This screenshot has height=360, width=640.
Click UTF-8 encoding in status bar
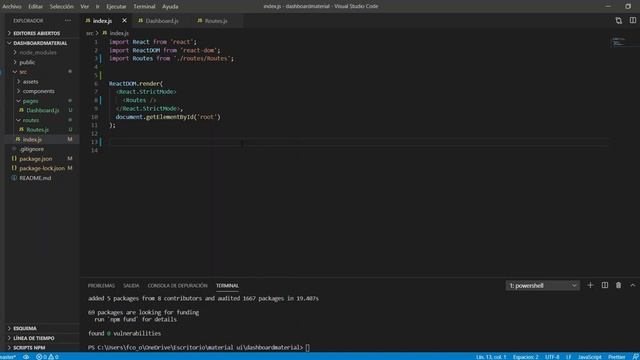[x=552, y=357]
